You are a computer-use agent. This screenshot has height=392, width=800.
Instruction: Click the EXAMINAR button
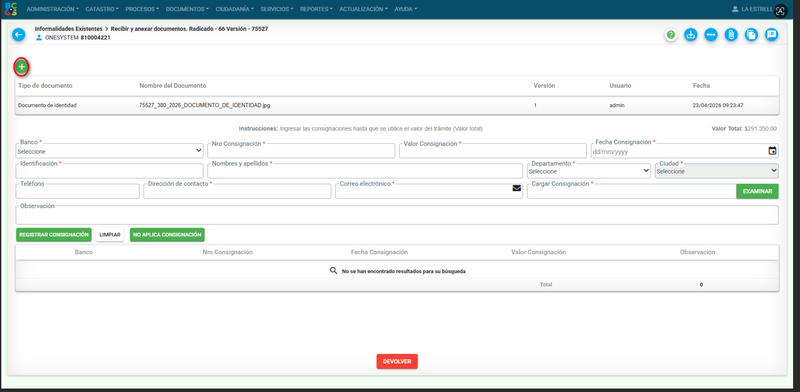tap(757, 191)
